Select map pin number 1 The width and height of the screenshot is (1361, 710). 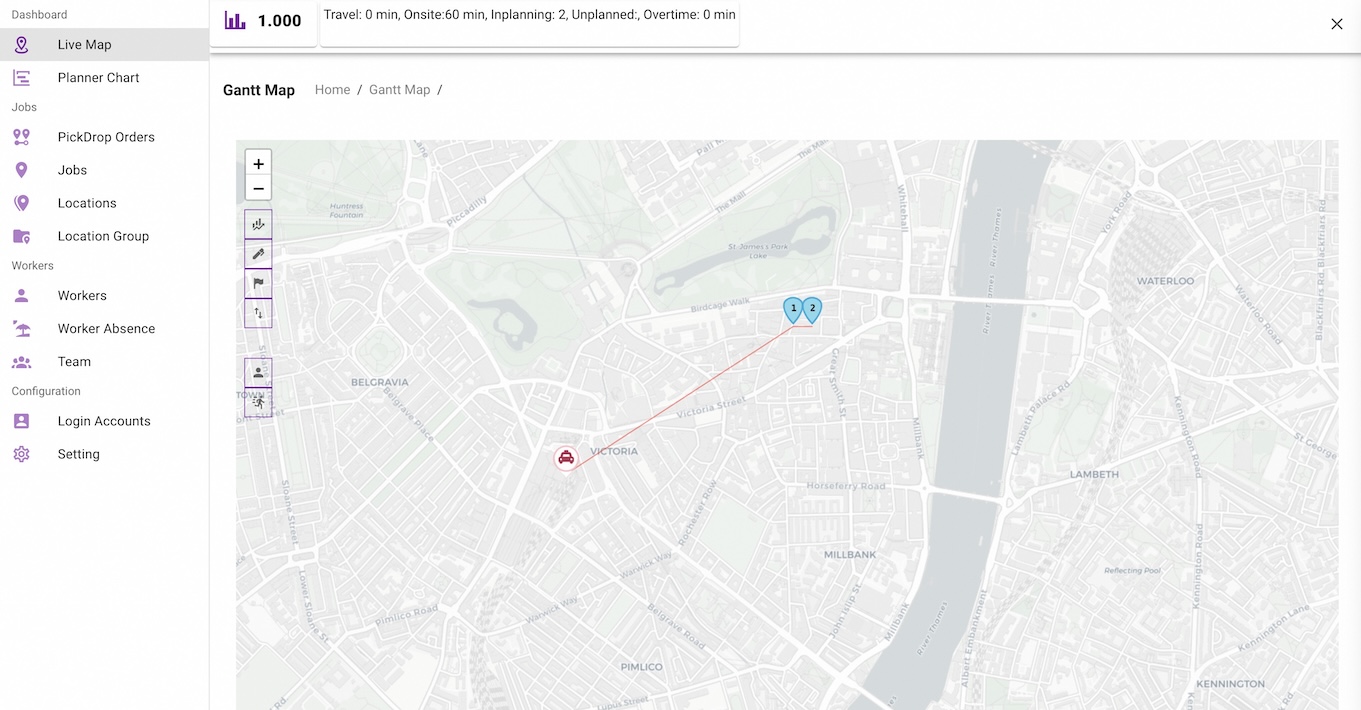pyautogui.click(x=793, y=309)
